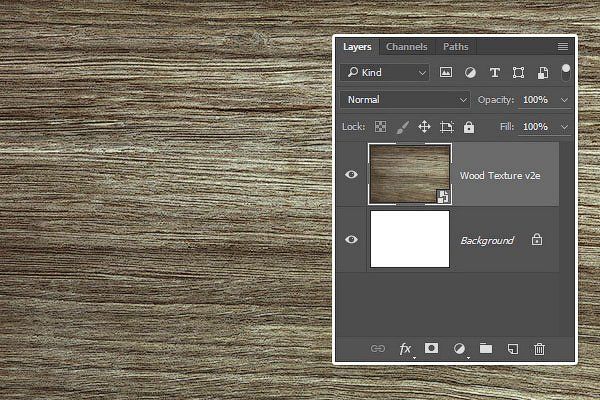
Task: Select the Wood Texture v2e layer thumbnail
Action: [410, 174]
